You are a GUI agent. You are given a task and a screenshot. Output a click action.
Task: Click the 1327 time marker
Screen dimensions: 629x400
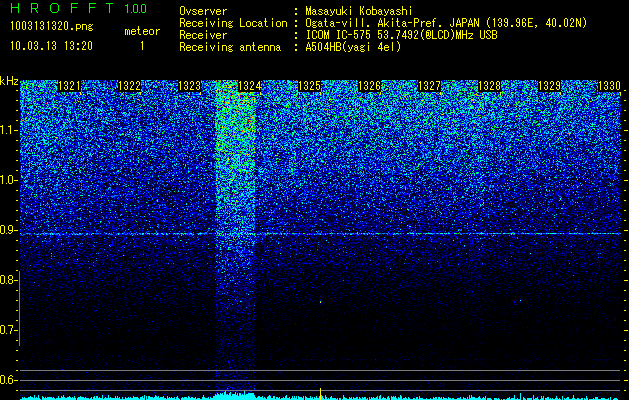coord(429,86)
